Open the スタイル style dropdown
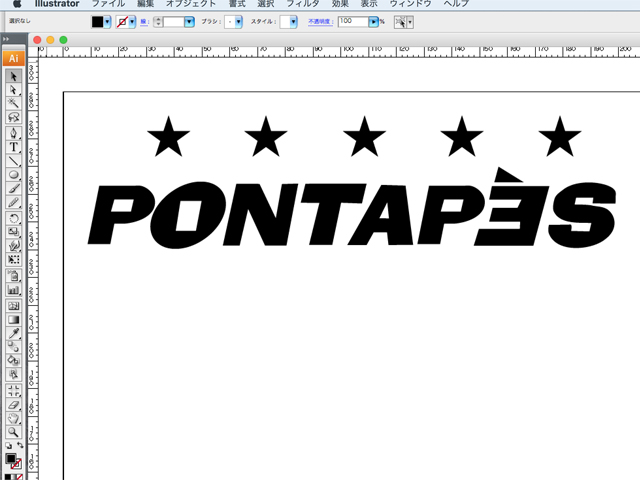This screenshot has width=640, height=480. pos(293,22)
